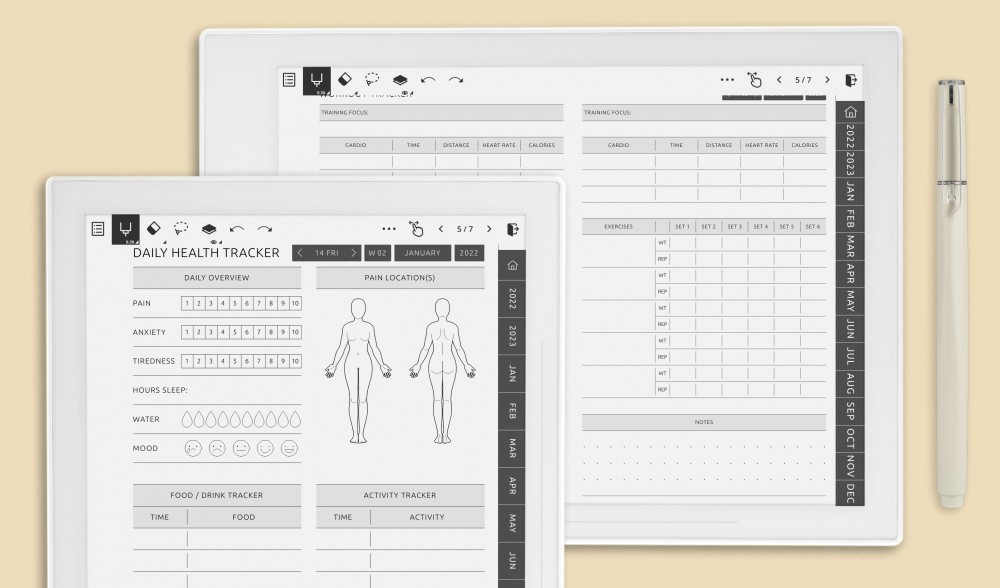
Task: Exit document icon on front tablet
Action: tap(512, 229)
